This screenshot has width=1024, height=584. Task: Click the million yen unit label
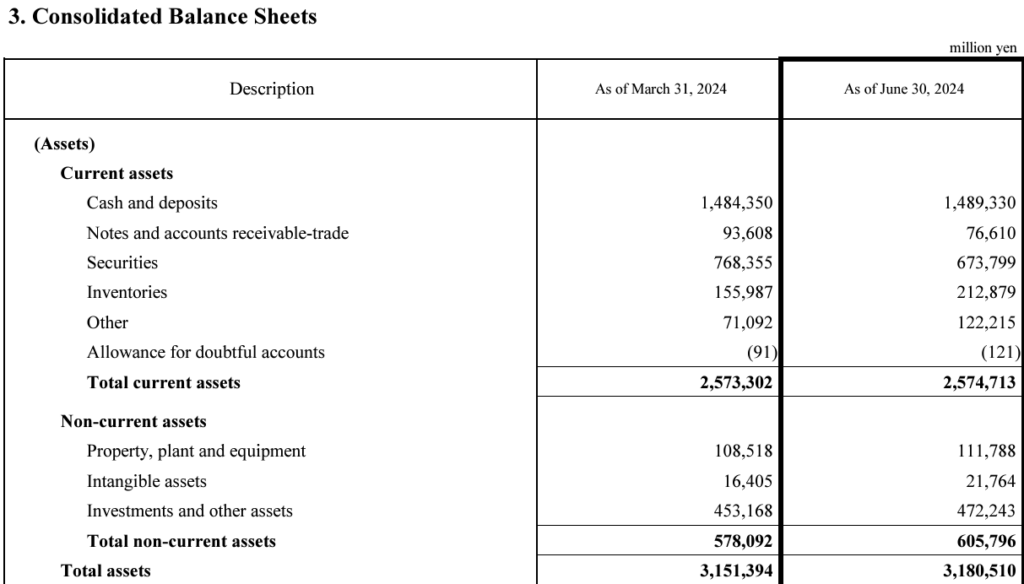point(983,47)
